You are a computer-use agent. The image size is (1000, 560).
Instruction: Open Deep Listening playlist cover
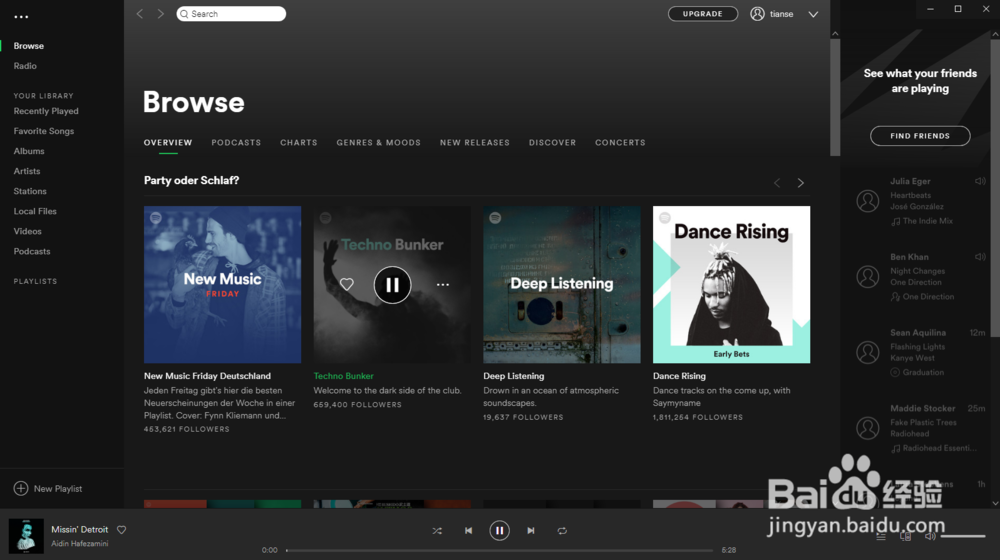pyautogui.click(x=562, y=284)
